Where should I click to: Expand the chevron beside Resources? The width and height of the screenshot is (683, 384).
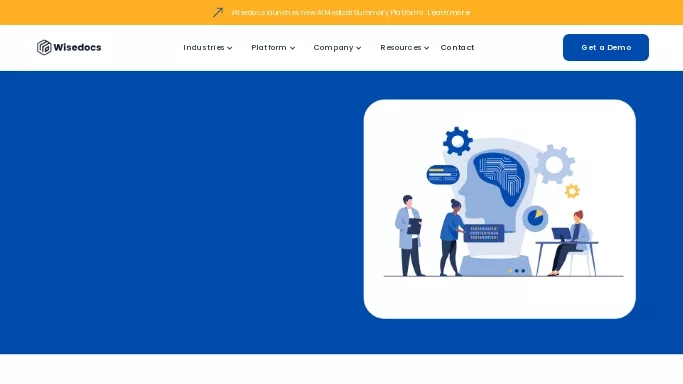tap(426, 48)
